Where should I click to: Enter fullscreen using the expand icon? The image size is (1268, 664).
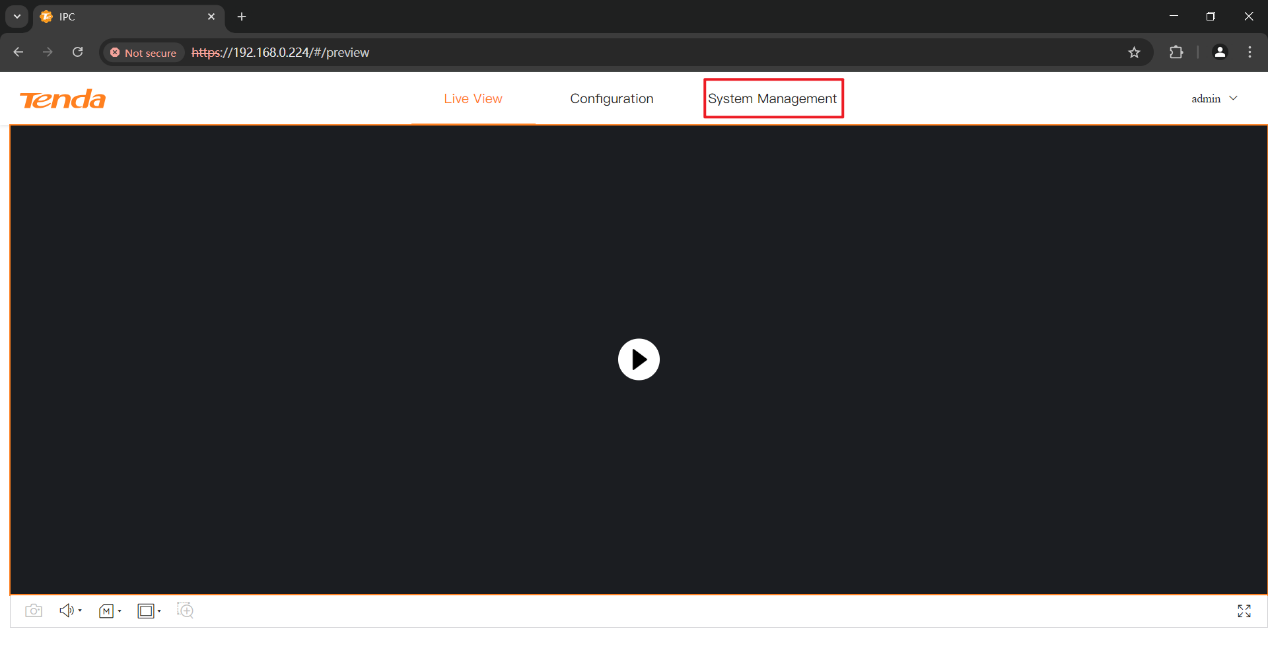[1244, 611]
